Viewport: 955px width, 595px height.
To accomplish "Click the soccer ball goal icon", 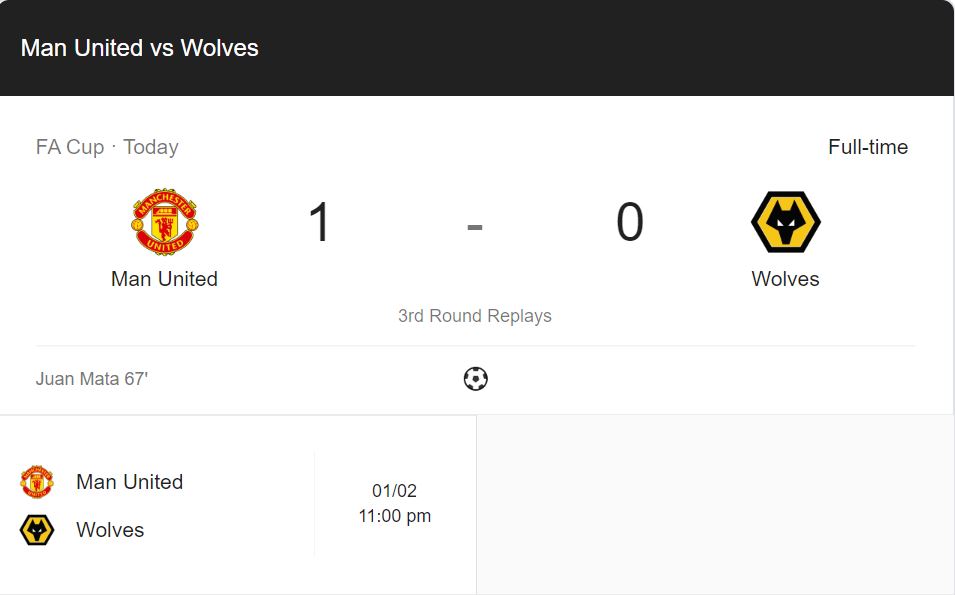I will tap(475, 379).
